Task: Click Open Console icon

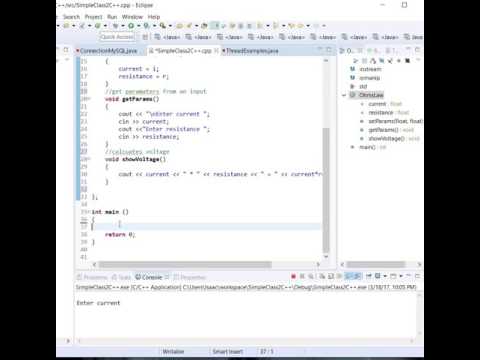Action: pos(393,276)
